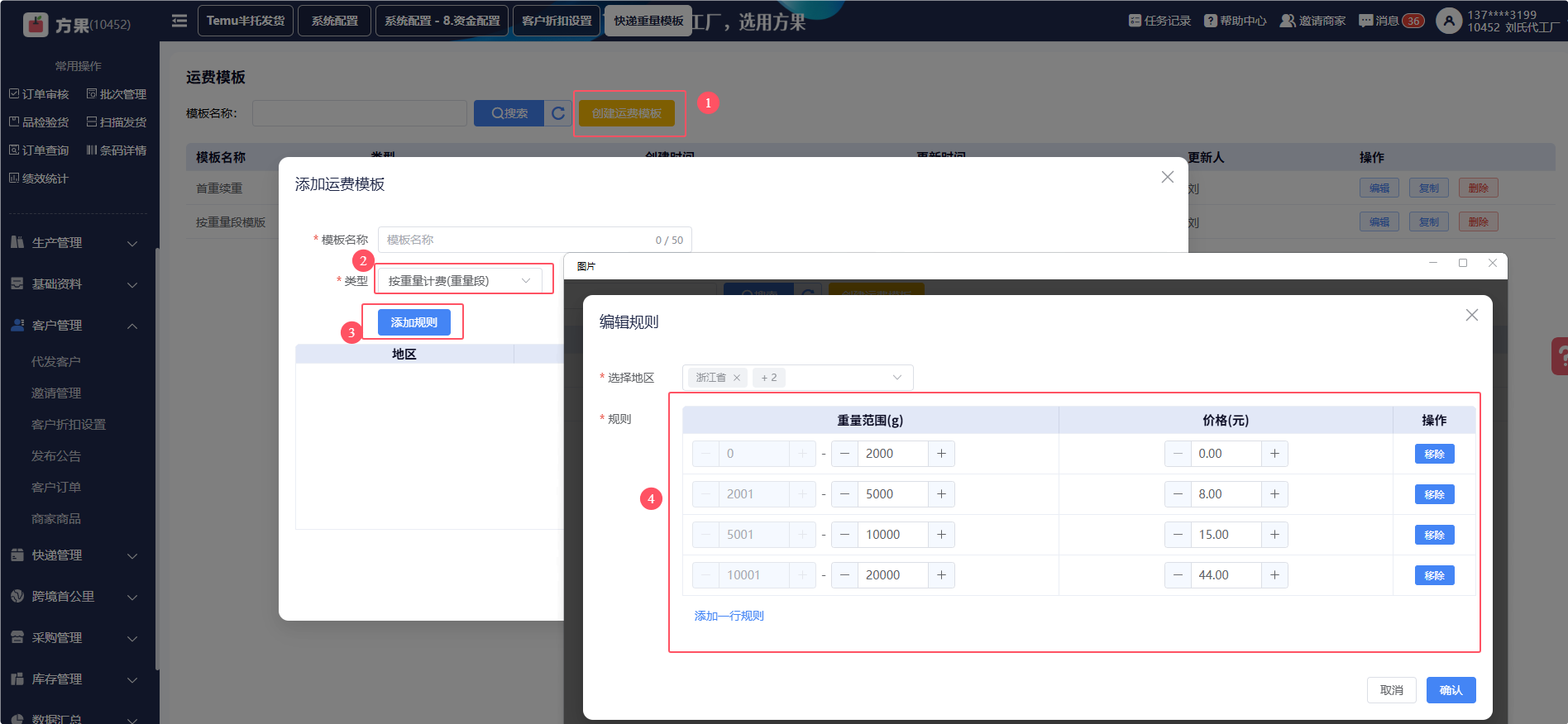Remove the 浙江省 tag via its x
This screenshot has width=1568, height=724.
[737, 378]
